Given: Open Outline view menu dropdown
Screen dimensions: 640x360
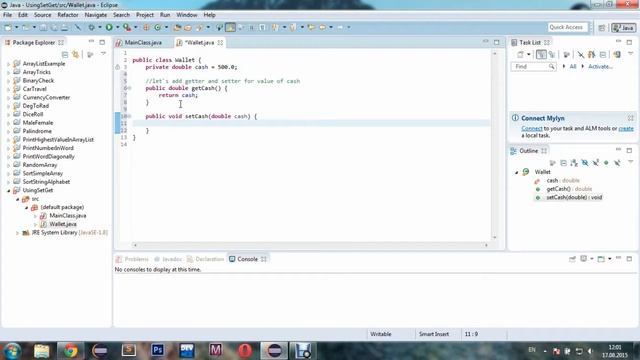Looking at the screenshot, I should tap(630, 162).
